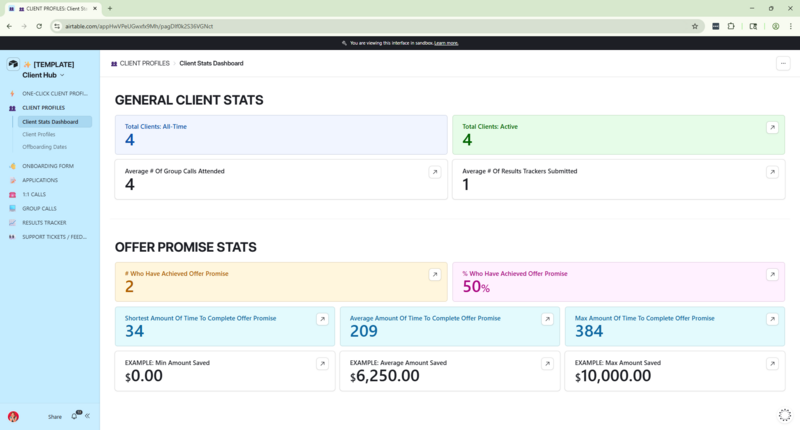
Task: Click Client Stats Dashboard breadcrumb text
Action: click(211, 63)
